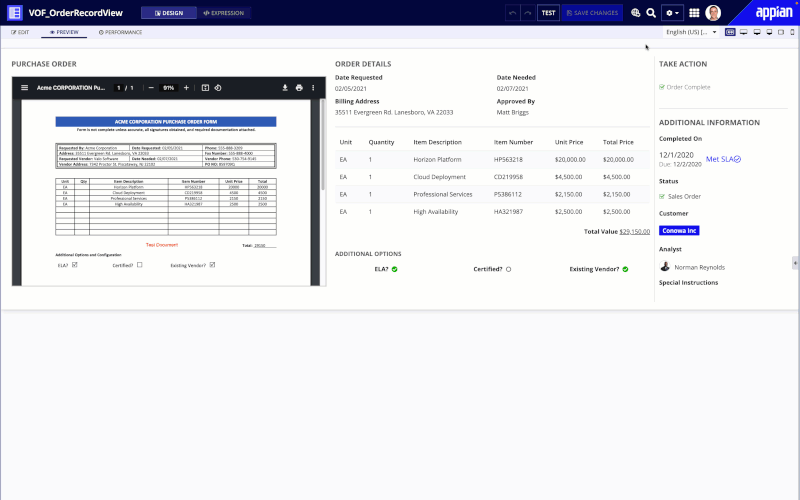Viewport: 800px width, 500px height.
Task: Switch to Expression mode
Action: [x=223, y=13]
